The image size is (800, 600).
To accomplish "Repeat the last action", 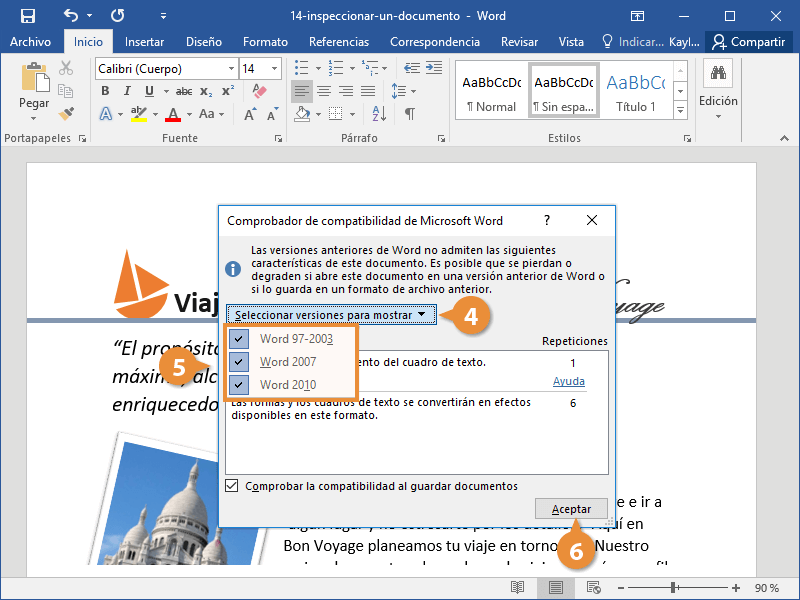I will tap(117, 16).
